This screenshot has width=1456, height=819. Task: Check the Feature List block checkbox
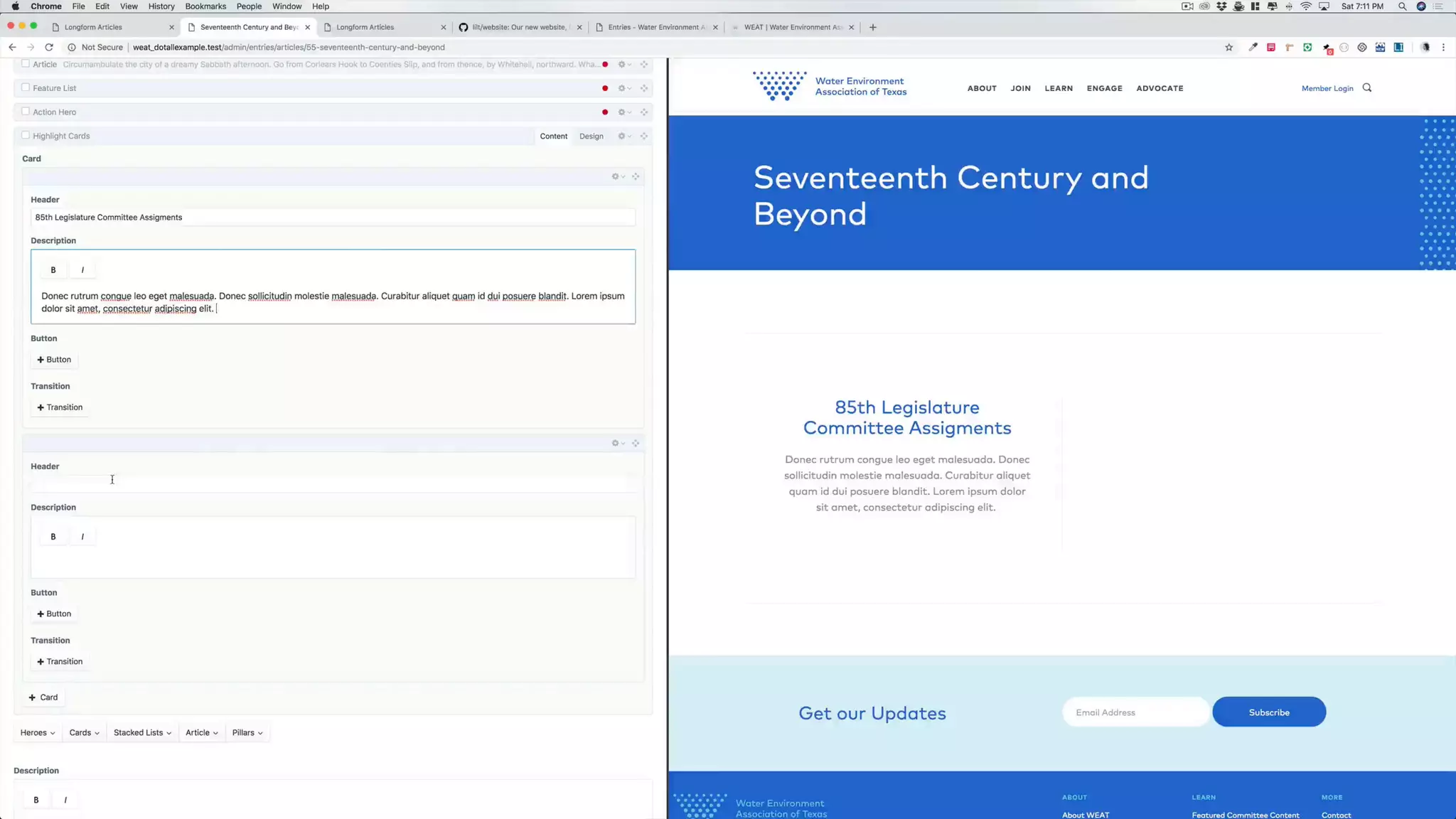click(26, 87)
